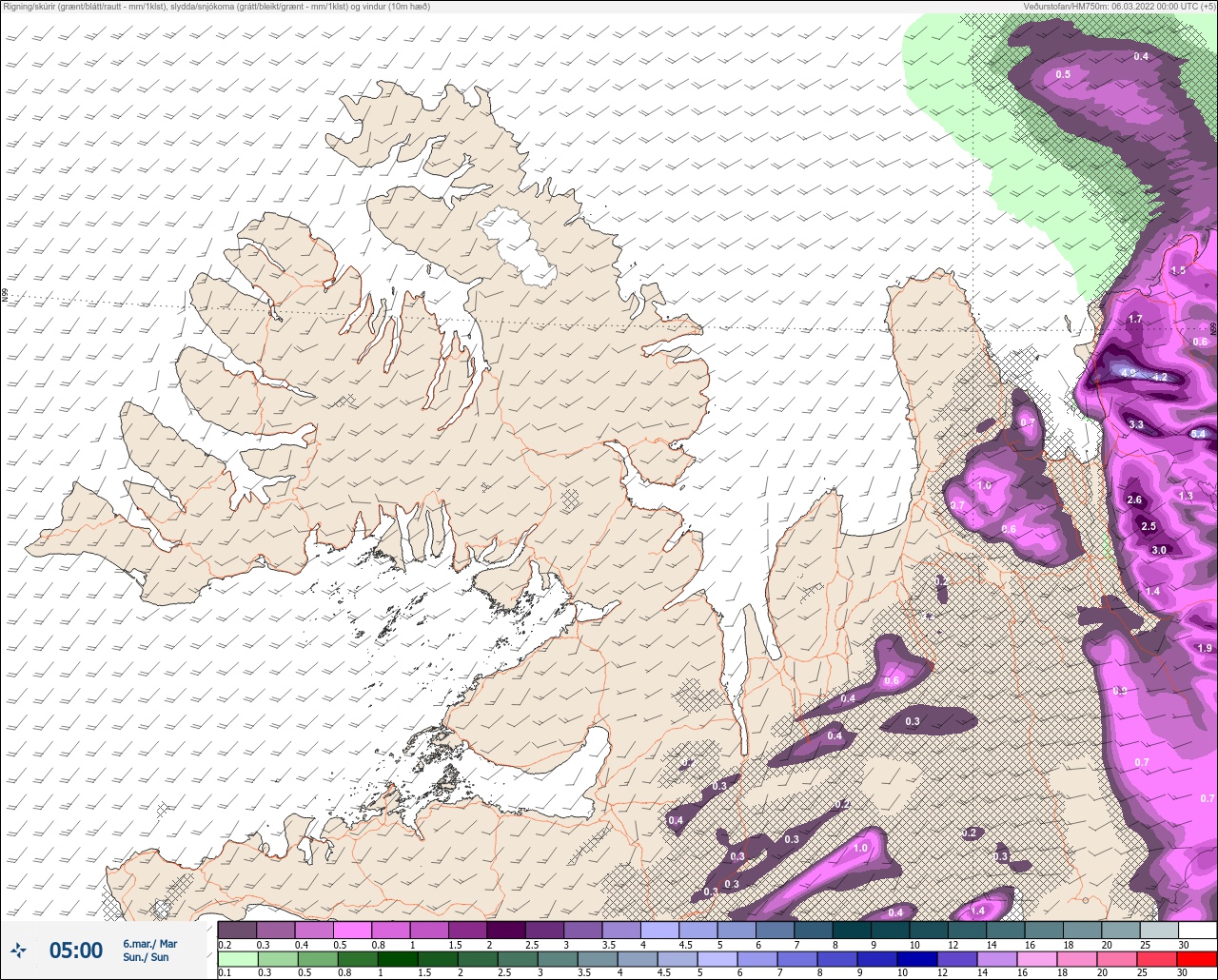Click the '1.9' precipitation value on the map
The image size is (1218, 980).
(1205, 648)
